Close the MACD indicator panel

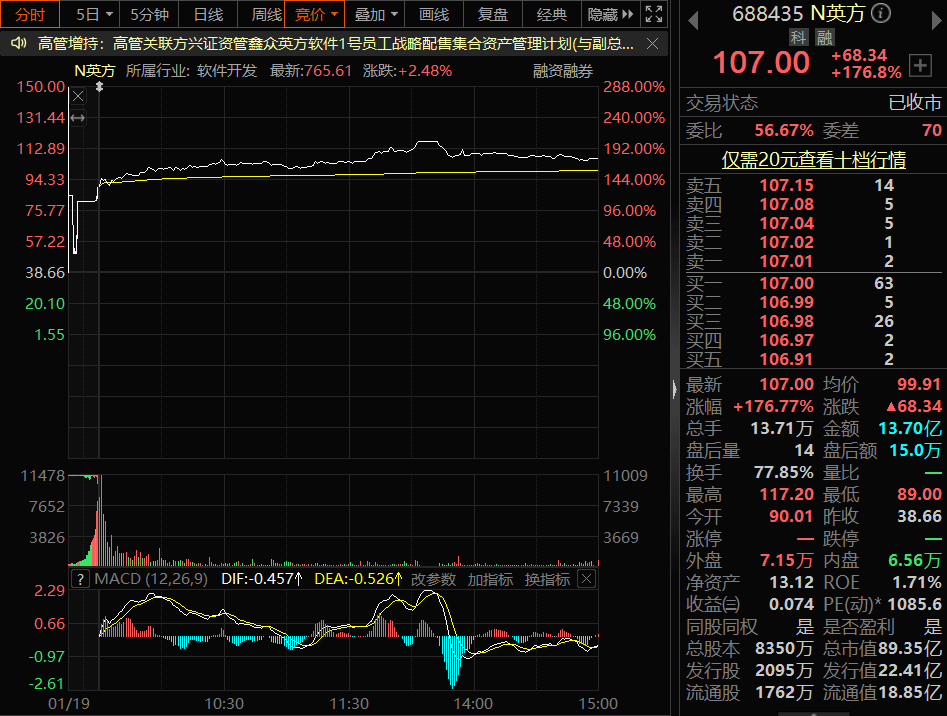point(587,579)
